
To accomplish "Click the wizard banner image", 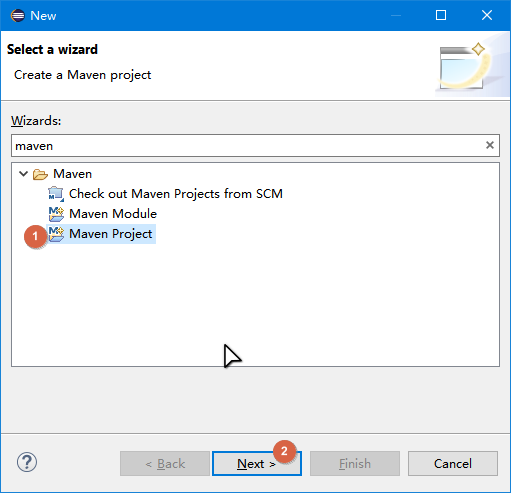I will click(x=472, y=65).
